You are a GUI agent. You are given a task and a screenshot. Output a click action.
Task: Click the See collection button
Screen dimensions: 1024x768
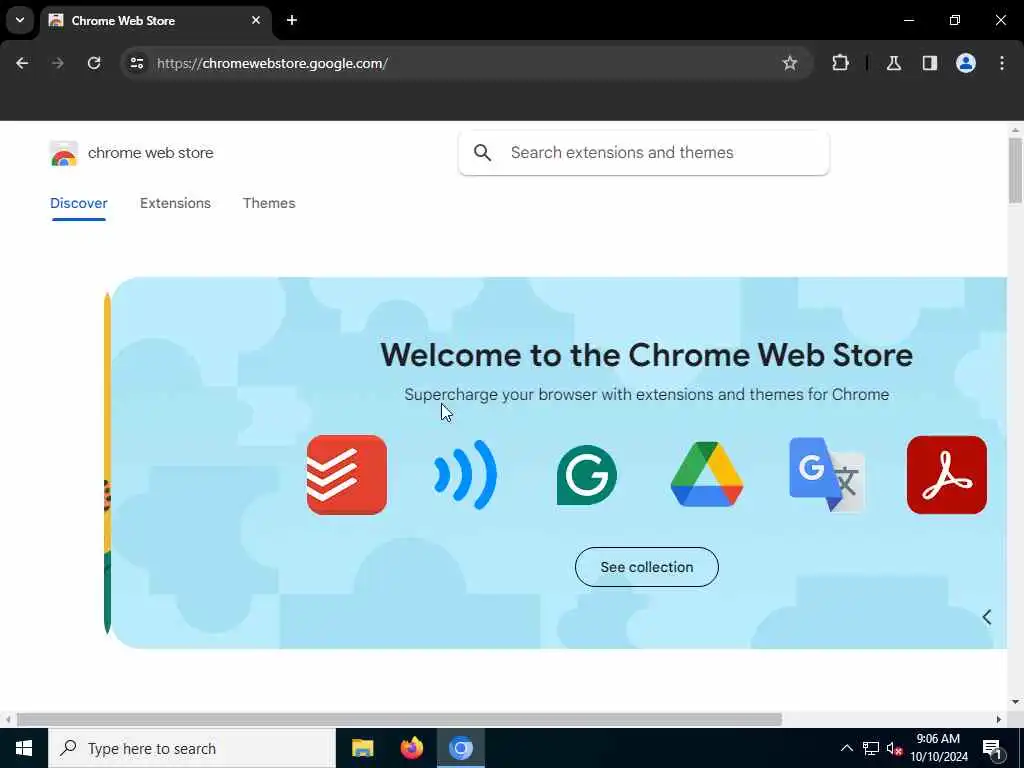[x=647, y=567]
